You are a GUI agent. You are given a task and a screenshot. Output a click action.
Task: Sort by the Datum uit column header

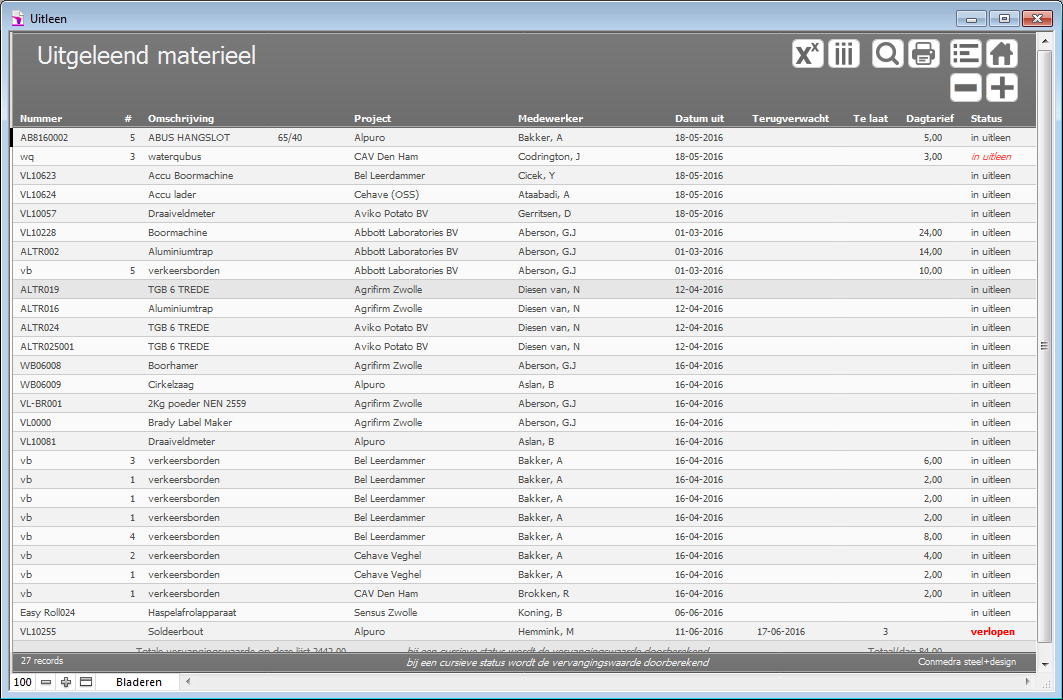(x=699, y=119)
